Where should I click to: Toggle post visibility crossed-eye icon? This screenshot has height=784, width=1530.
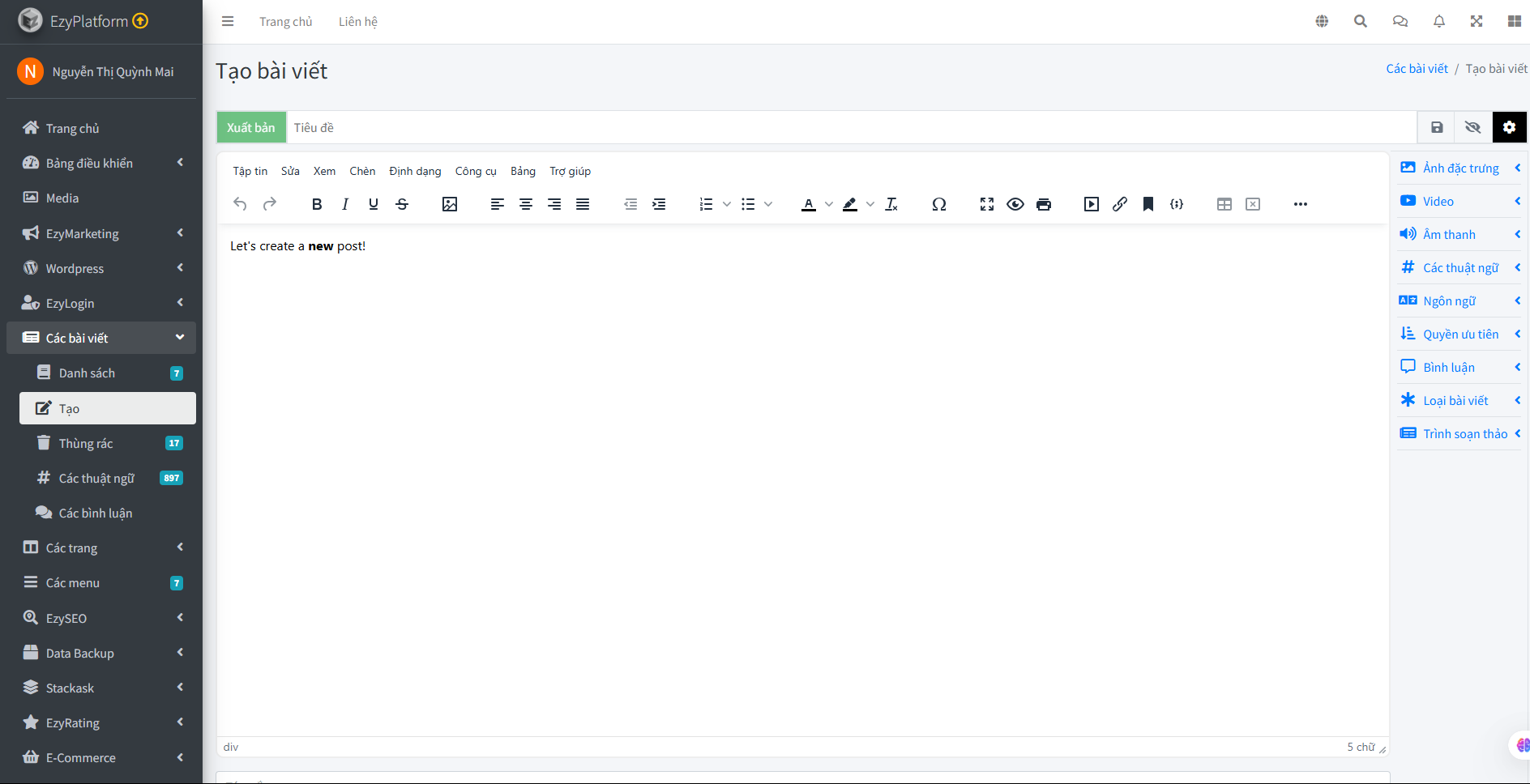(x=1473, y=127)
